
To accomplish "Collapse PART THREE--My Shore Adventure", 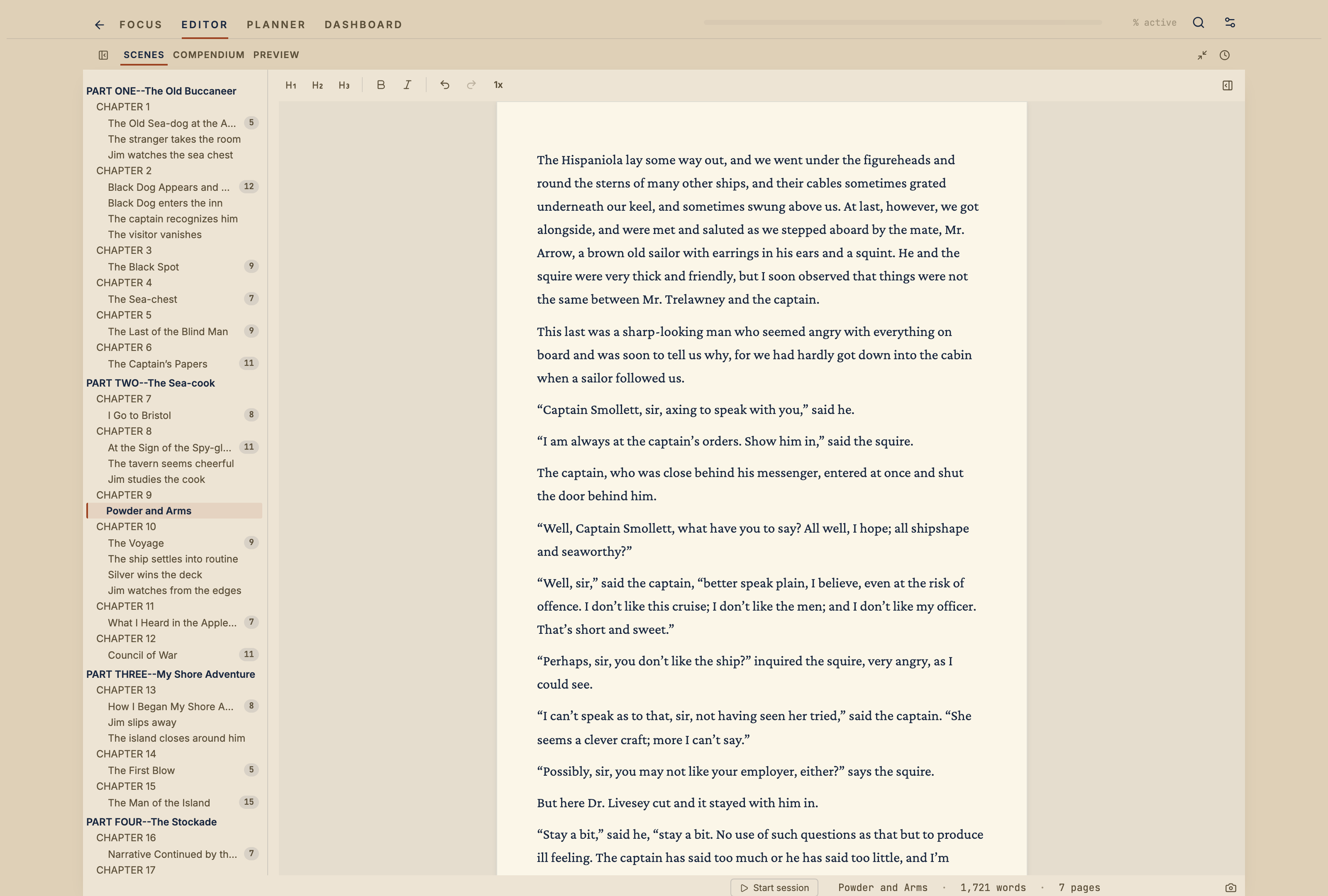I will tap(170, 674).
